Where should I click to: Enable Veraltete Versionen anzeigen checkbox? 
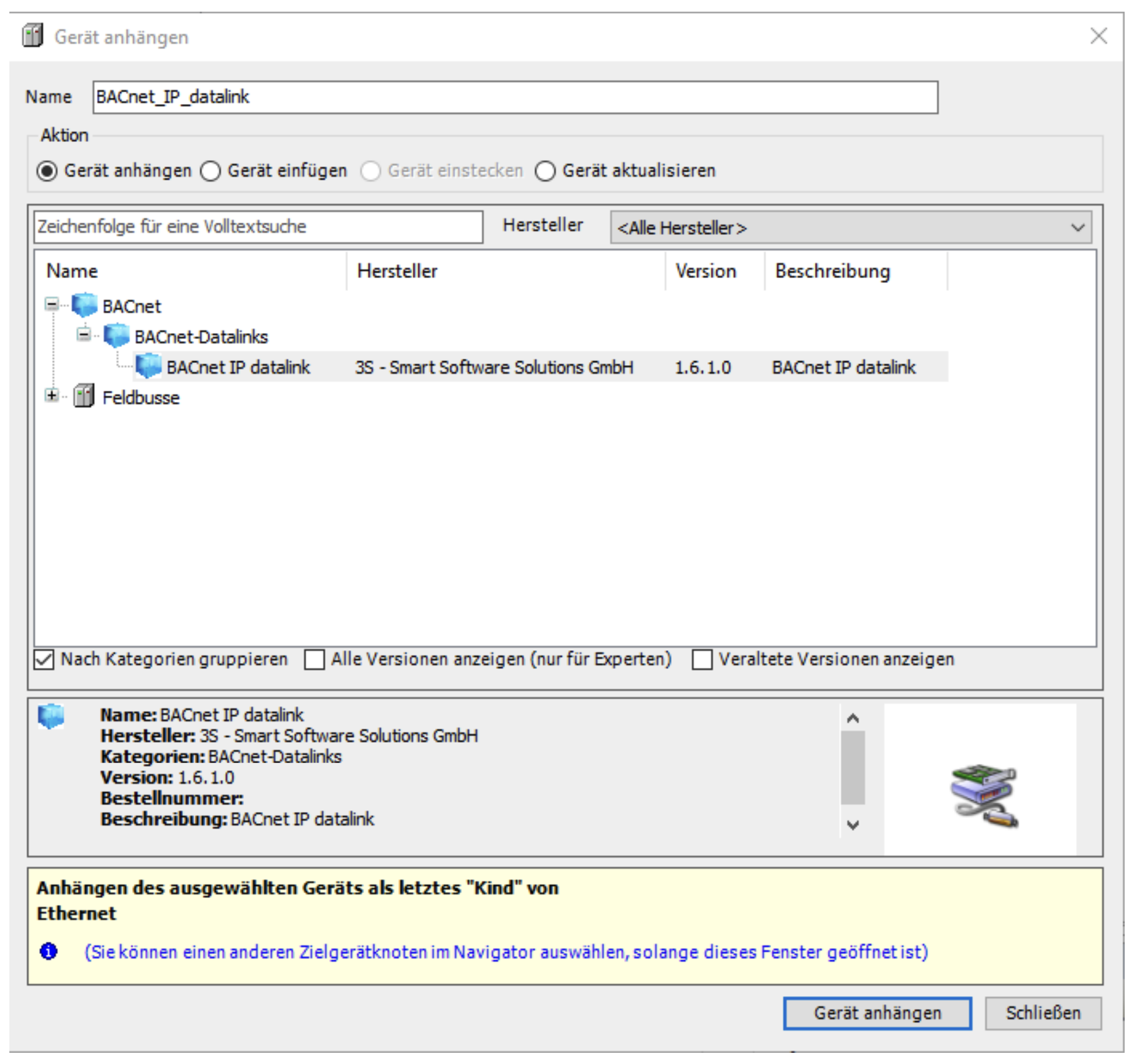pyautogui.click(x=701, y=660)
